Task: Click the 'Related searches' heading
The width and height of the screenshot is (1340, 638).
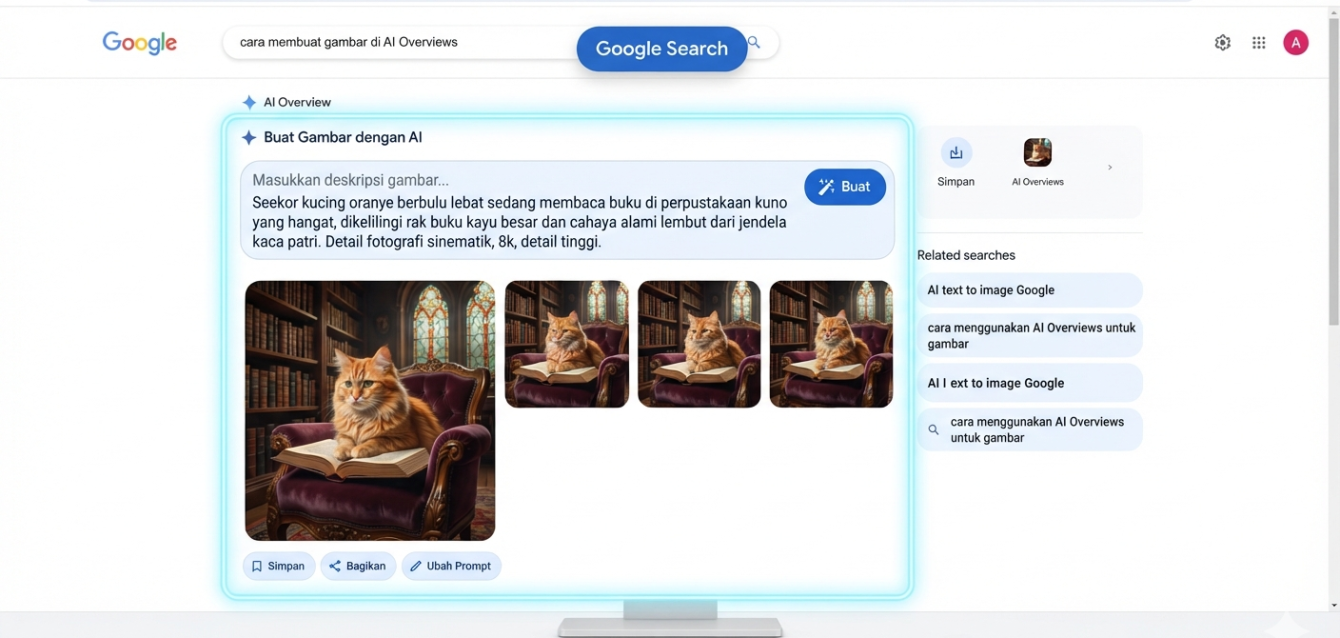Action: click(x=966, y=255)
